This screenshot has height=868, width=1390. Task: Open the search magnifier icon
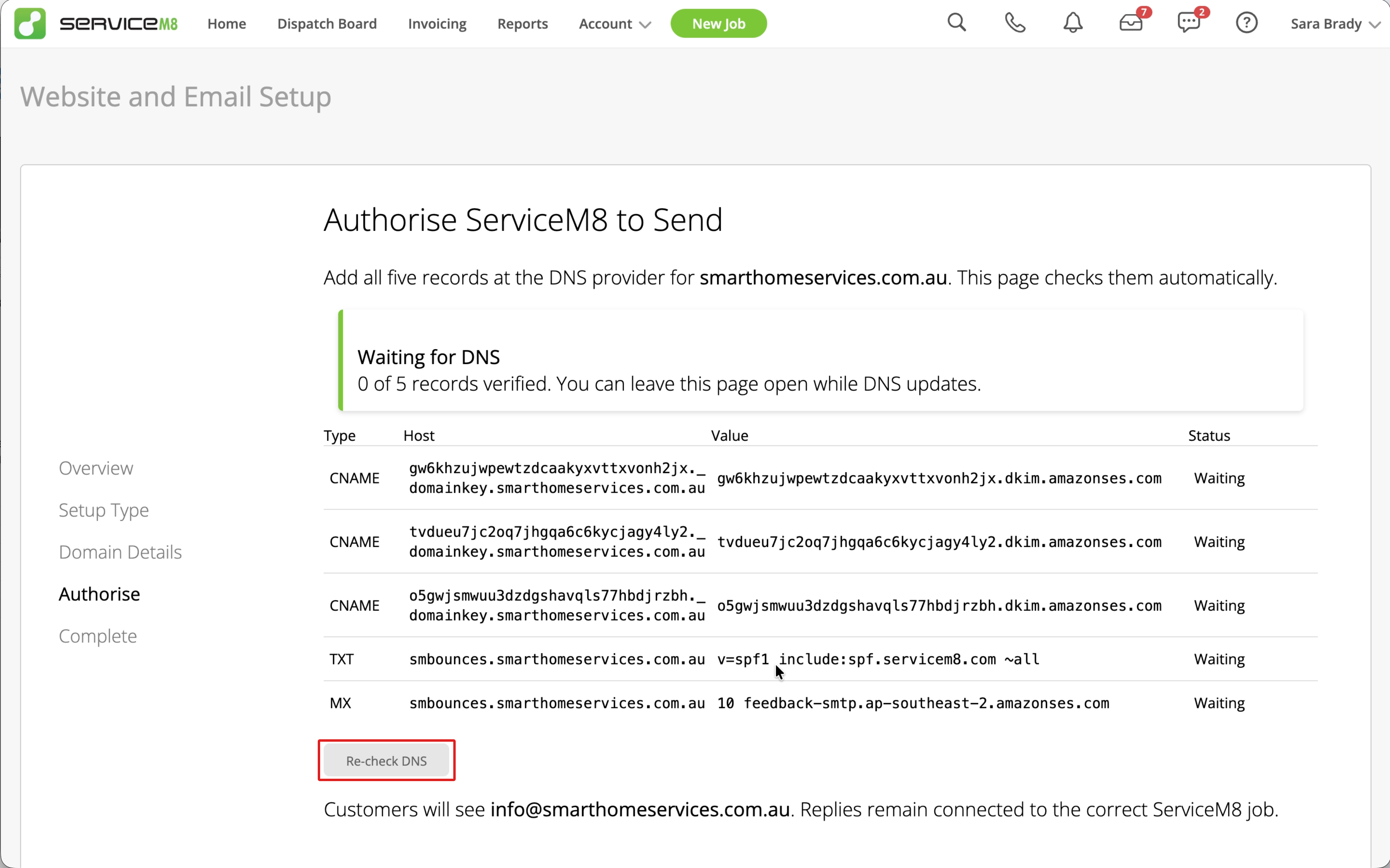957,23
